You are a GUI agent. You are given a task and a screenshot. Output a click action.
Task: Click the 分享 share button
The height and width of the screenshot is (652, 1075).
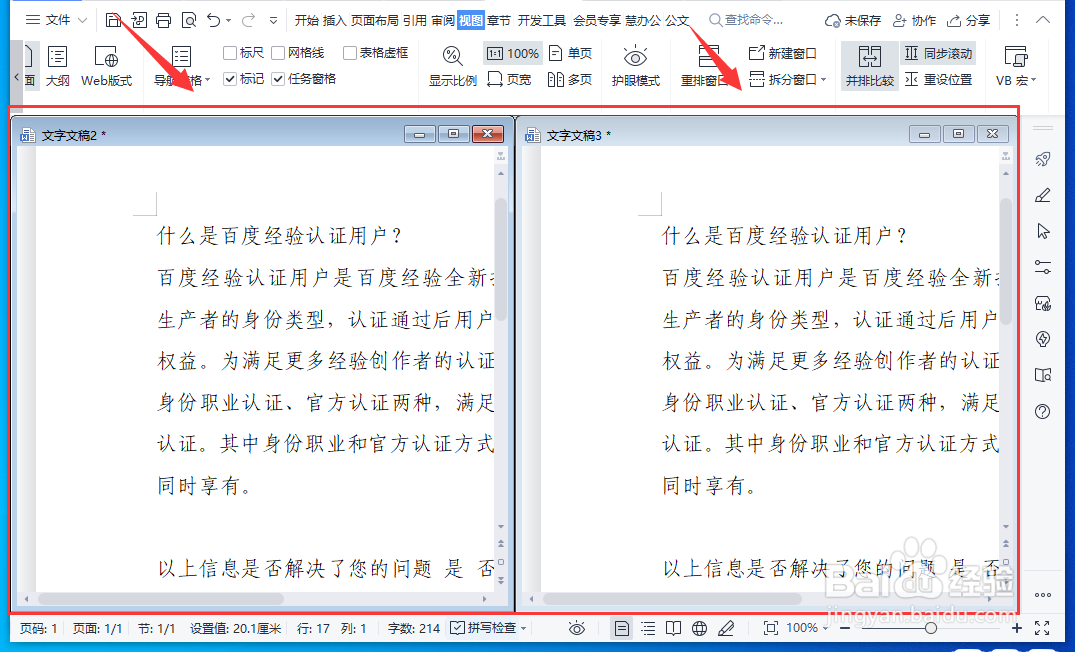(969, 21)
